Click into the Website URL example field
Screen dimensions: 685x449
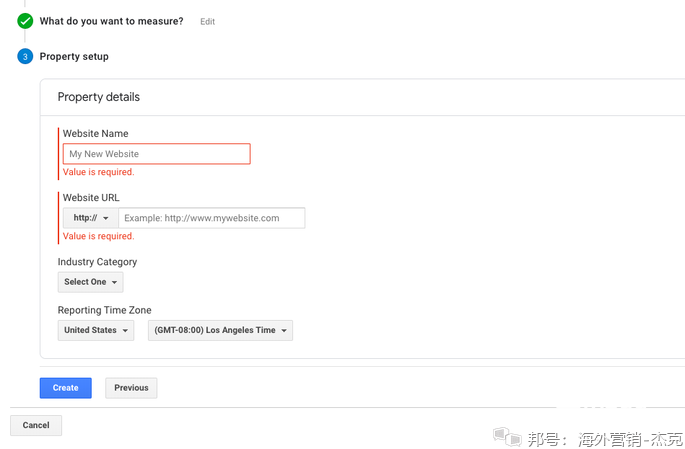211,218
